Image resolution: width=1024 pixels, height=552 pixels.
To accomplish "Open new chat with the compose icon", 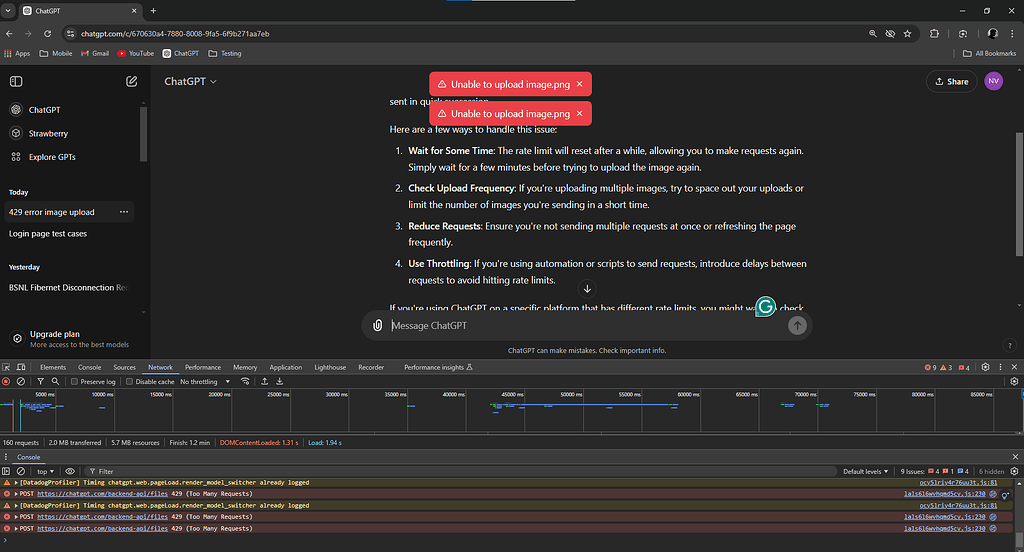I will [132, 81].
